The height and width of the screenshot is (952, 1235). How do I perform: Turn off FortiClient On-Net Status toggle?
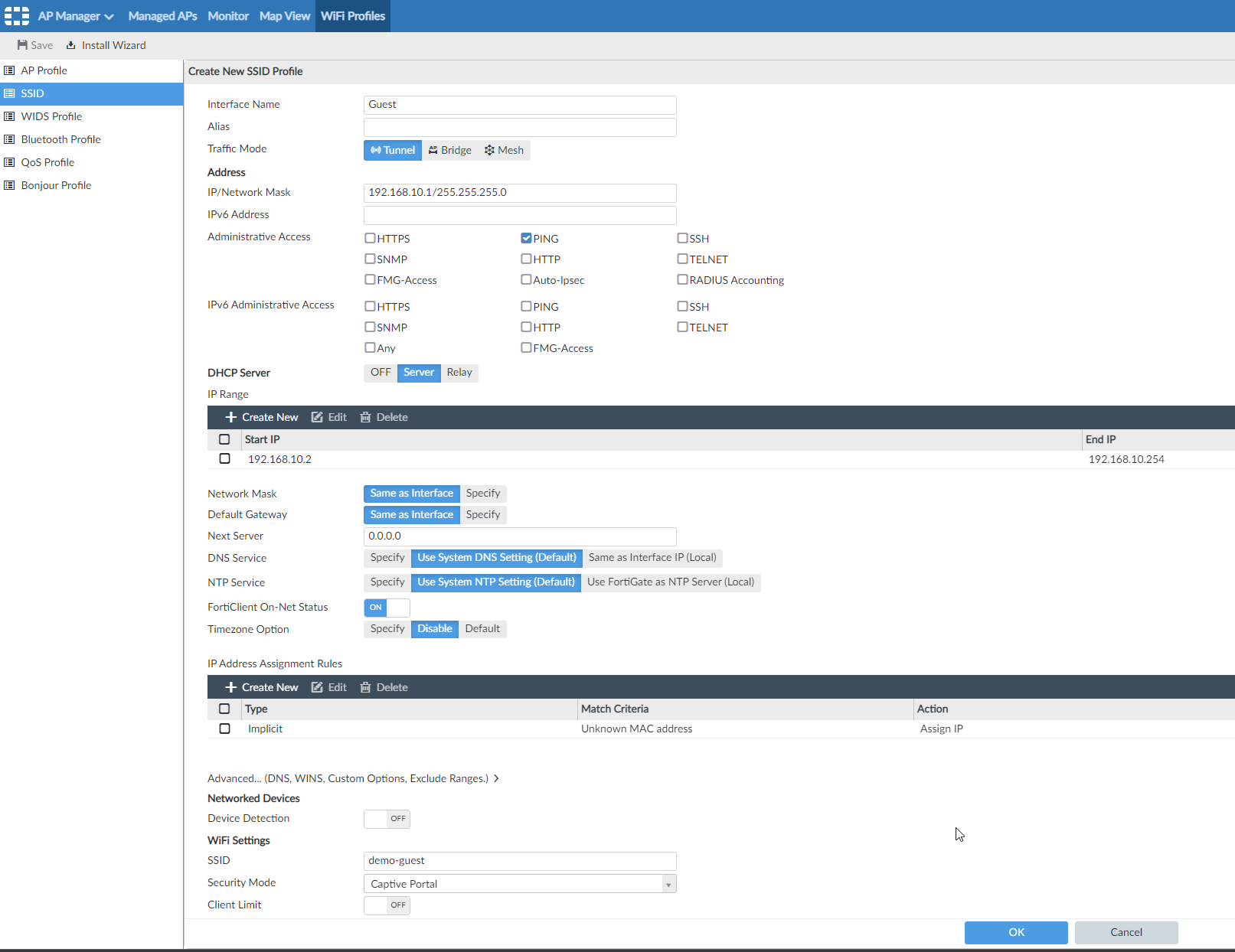coord(387,608)
